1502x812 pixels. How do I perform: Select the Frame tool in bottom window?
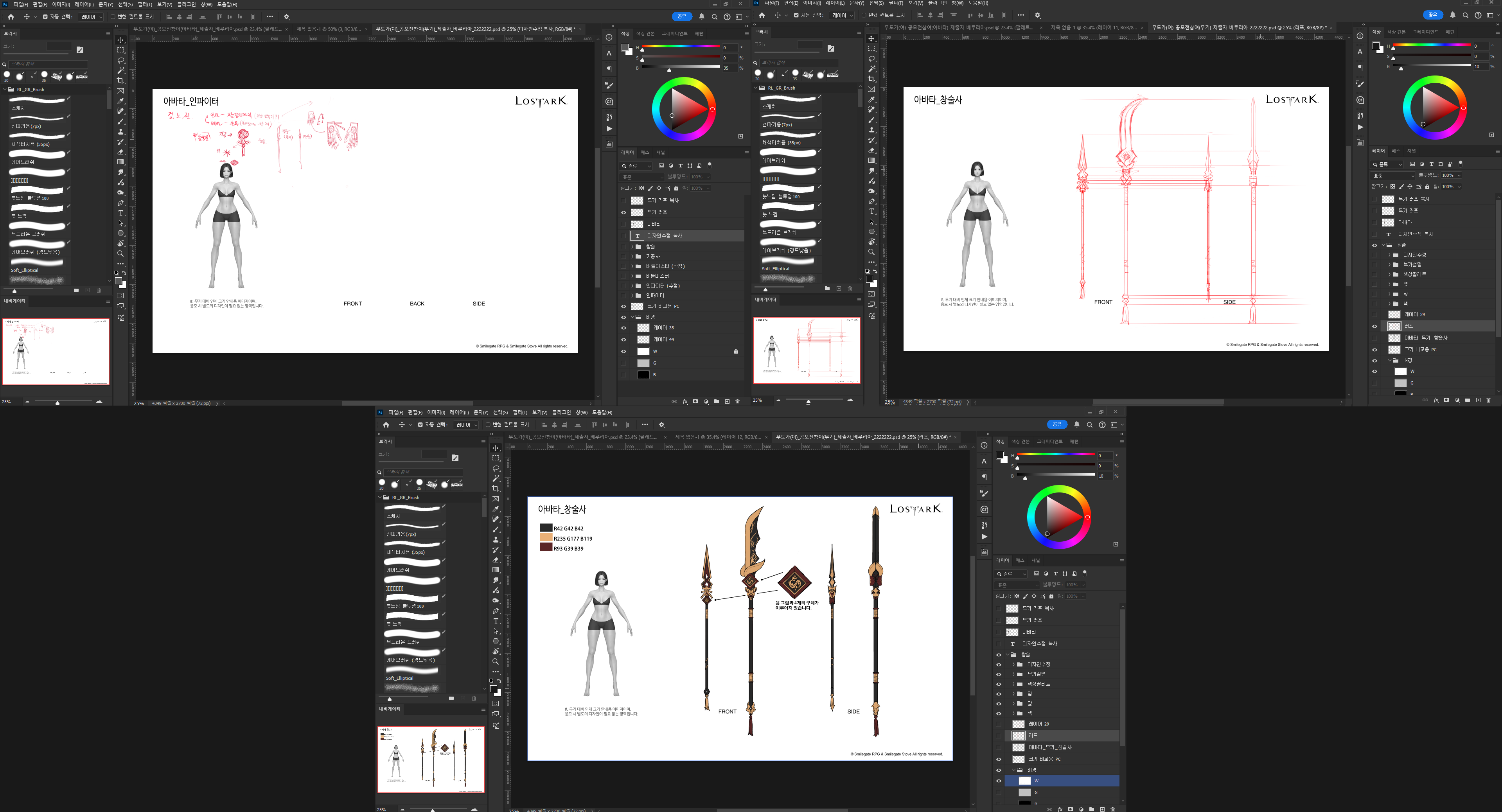coord(496,499)
